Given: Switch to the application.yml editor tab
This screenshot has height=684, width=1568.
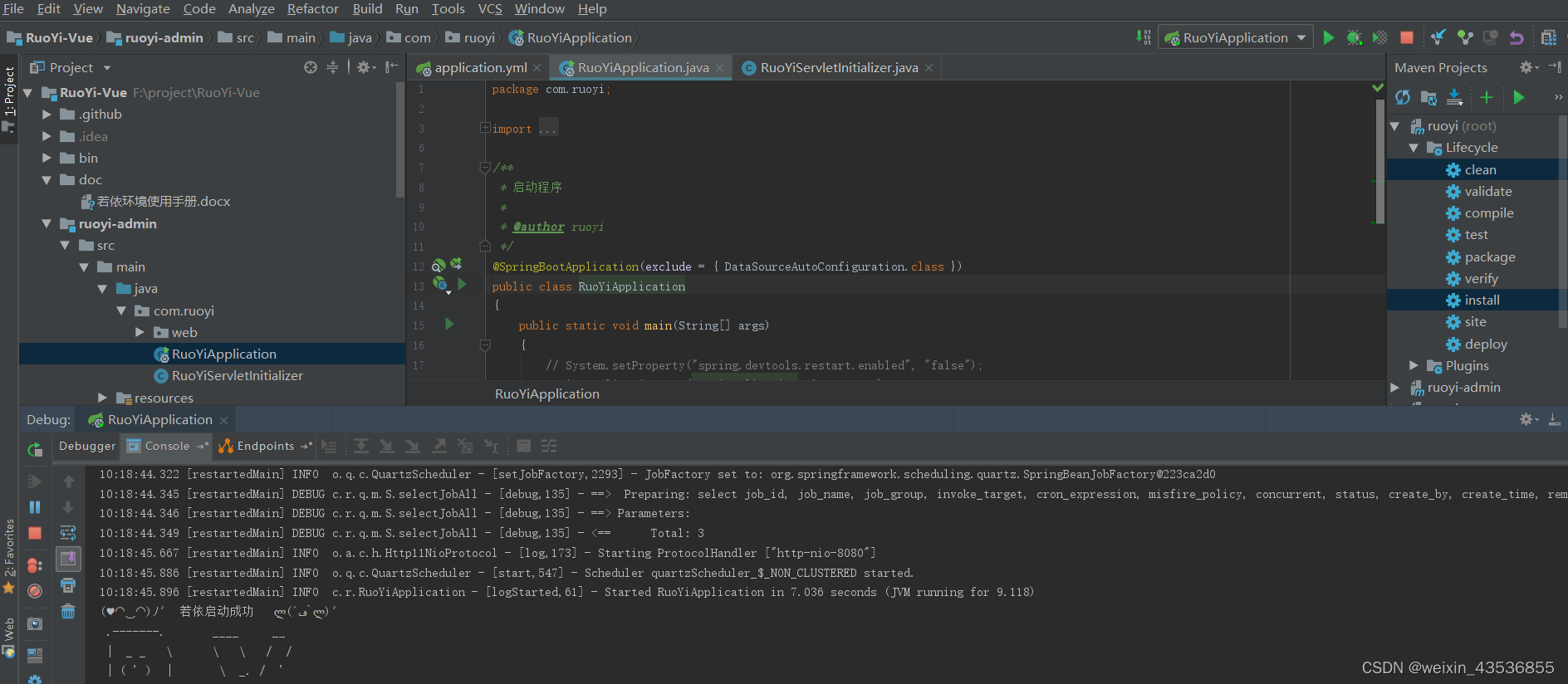Looking at the screenshot, I should pos(479,67).
